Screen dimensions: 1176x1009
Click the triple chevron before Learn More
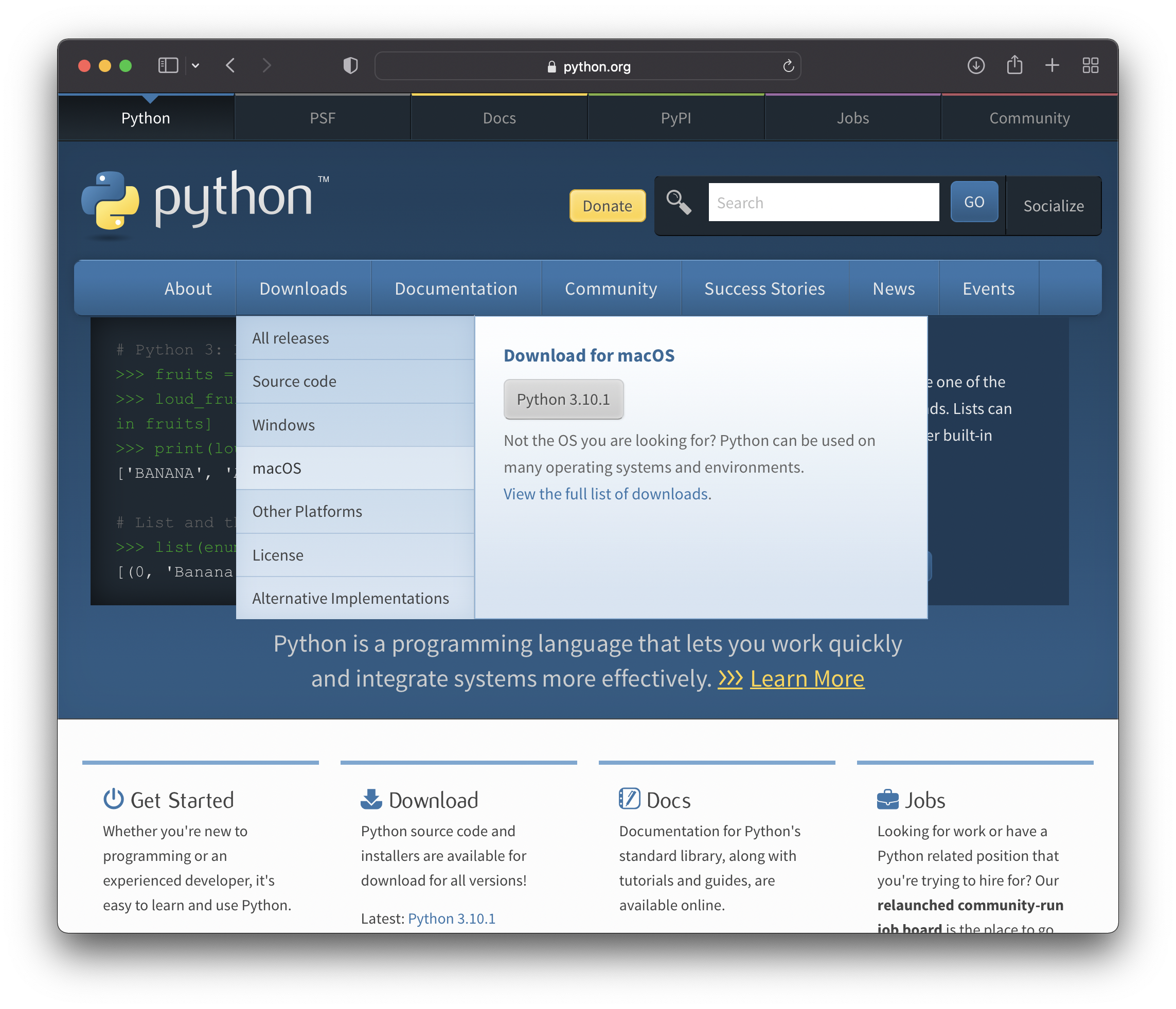point(730,679)
